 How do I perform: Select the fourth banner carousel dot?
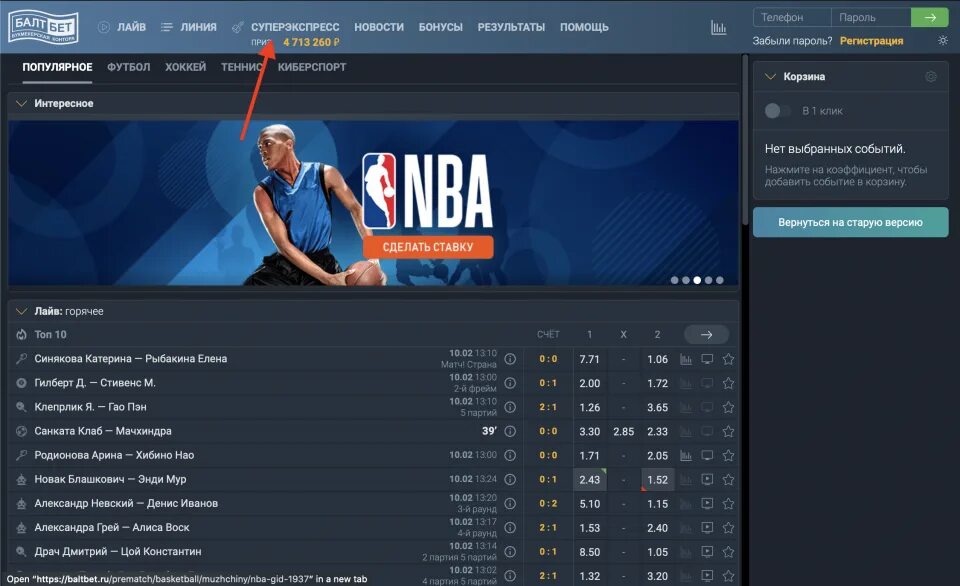(x=708, y=280)
